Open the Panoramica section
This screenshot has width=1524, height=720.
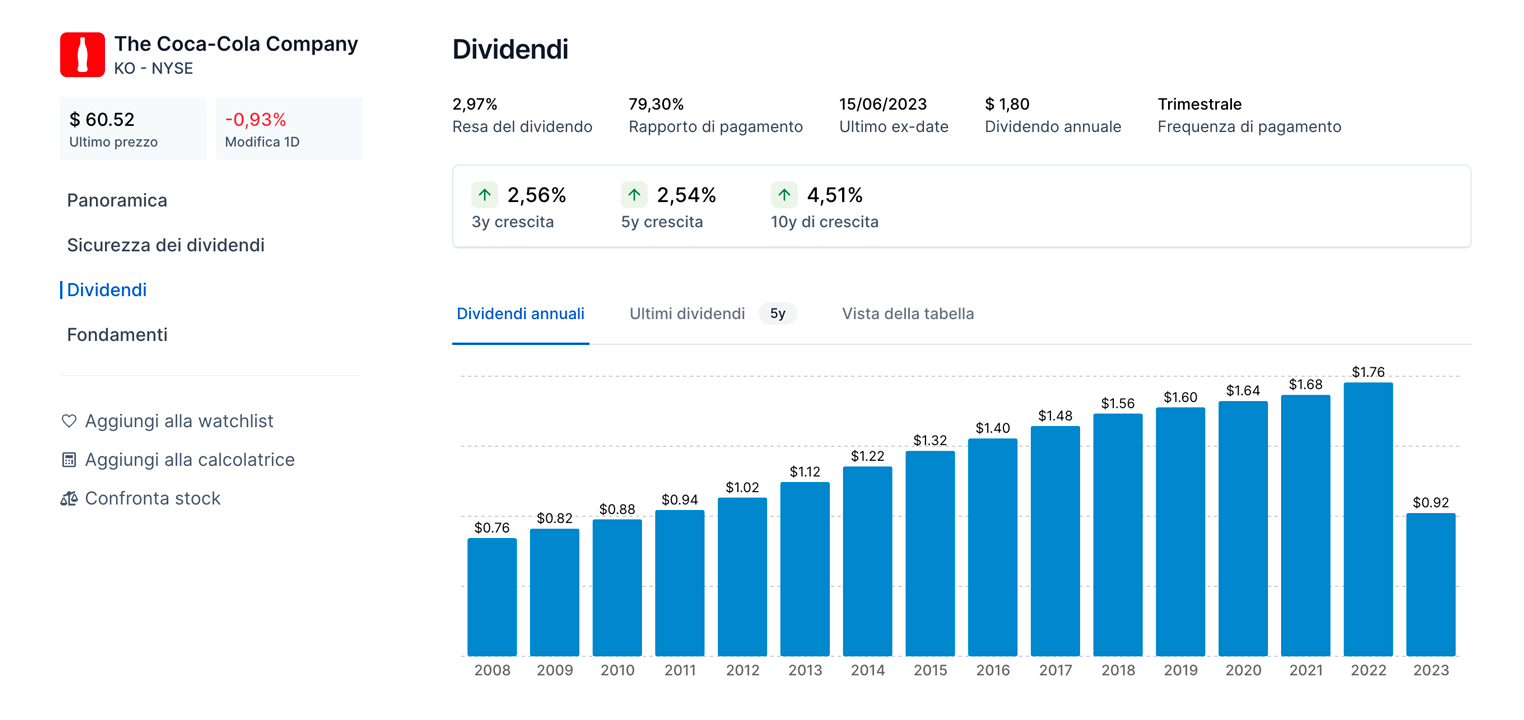coord(117,201)
